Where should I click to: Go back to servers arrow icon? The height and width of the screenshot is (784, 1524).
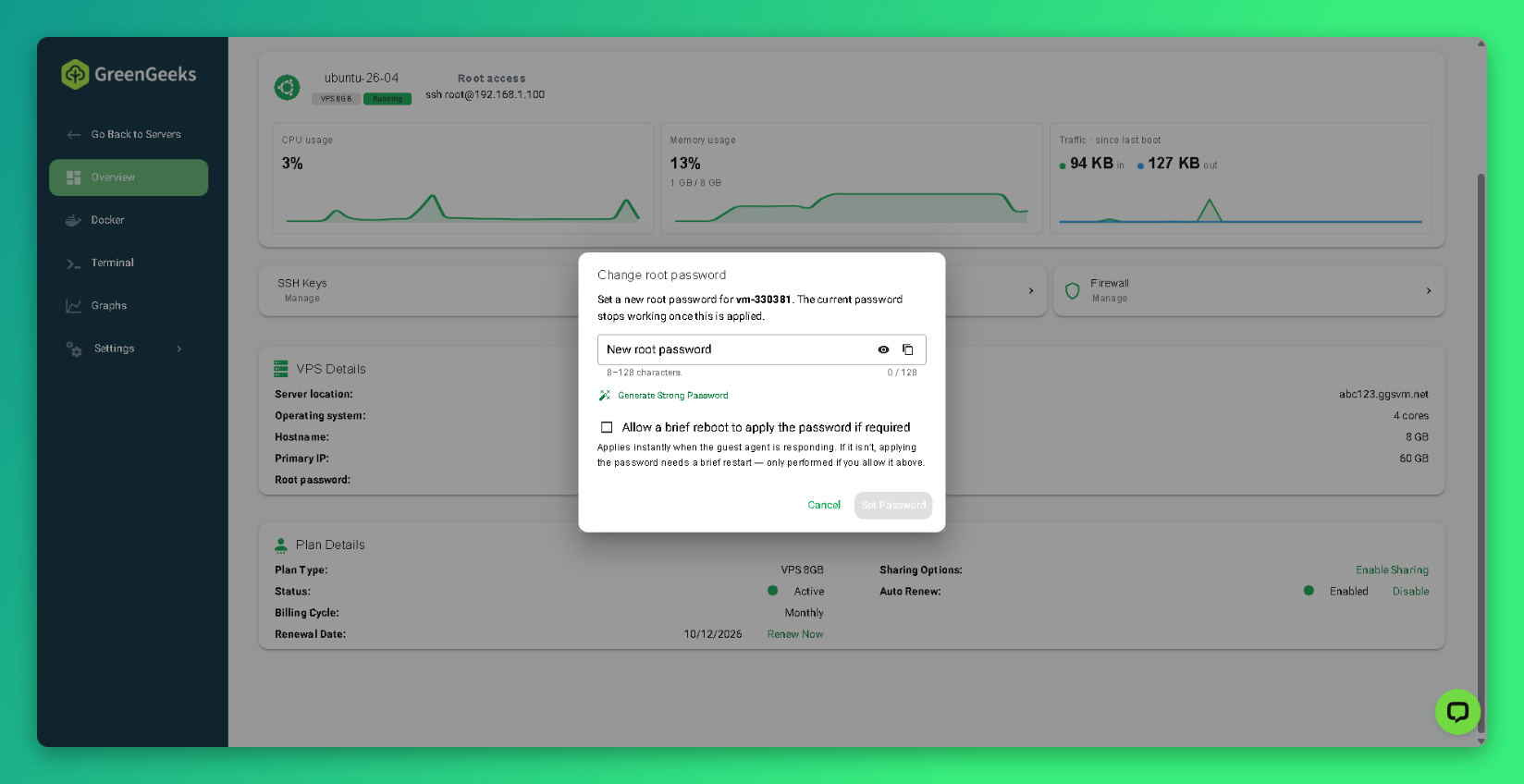click(74, 135)
